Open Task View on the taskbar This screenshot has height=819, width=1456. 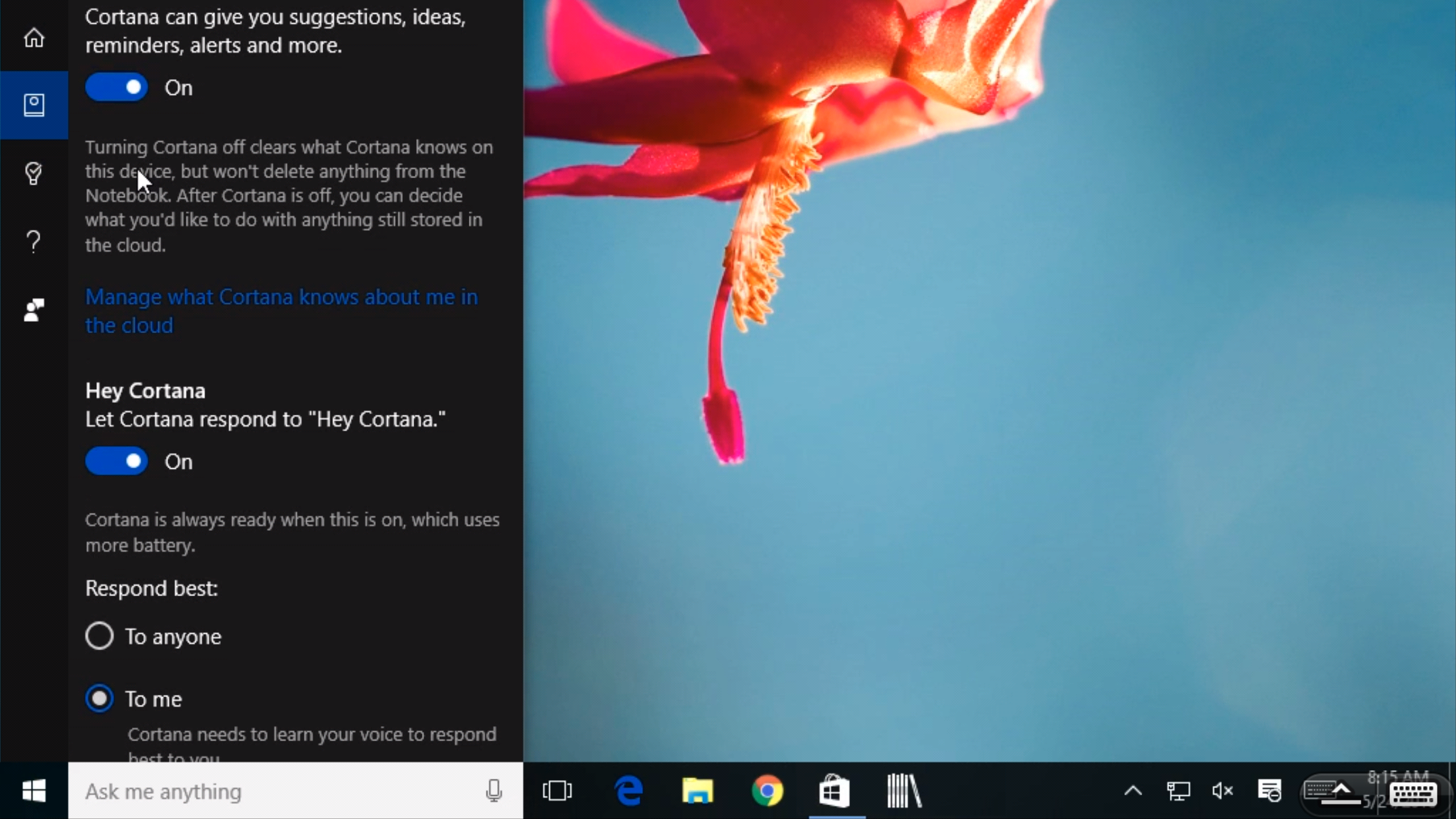tap(557, 791)
